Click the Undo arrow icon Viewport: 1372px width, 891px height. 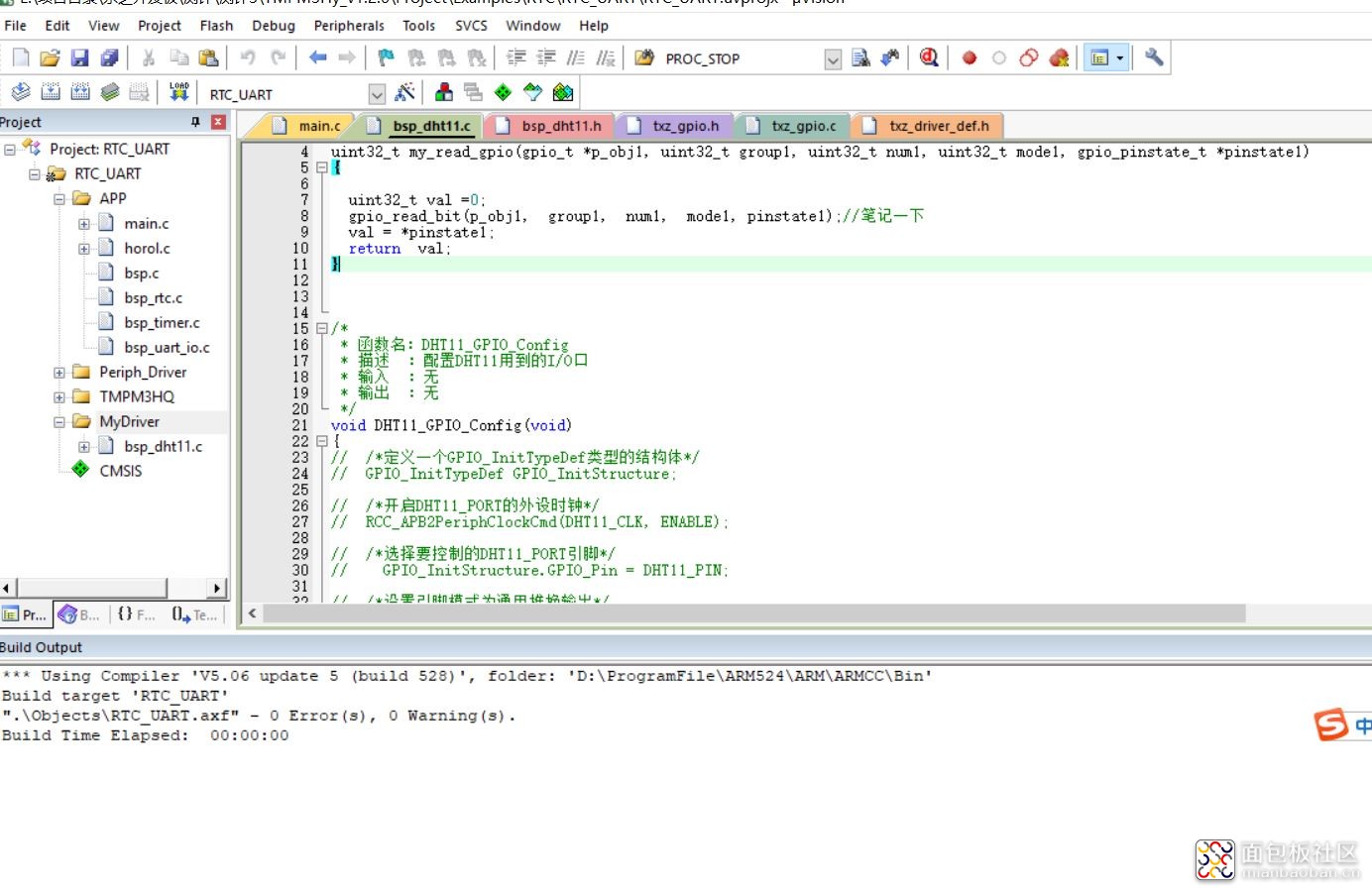click(x=248, y=58)
